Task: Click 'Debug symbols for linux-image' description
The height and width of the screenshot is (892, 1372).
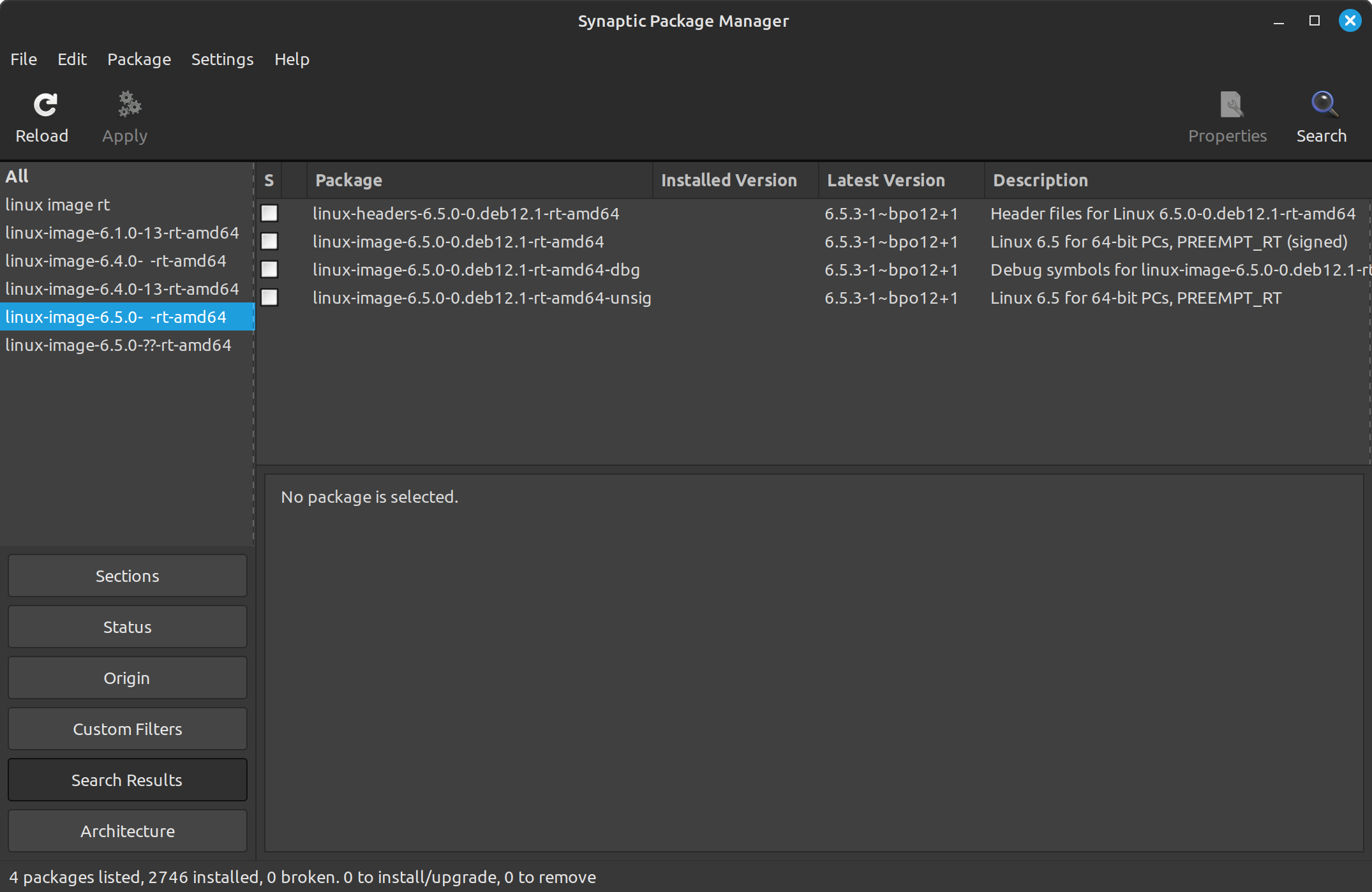Action: (x=1181, y=270)
